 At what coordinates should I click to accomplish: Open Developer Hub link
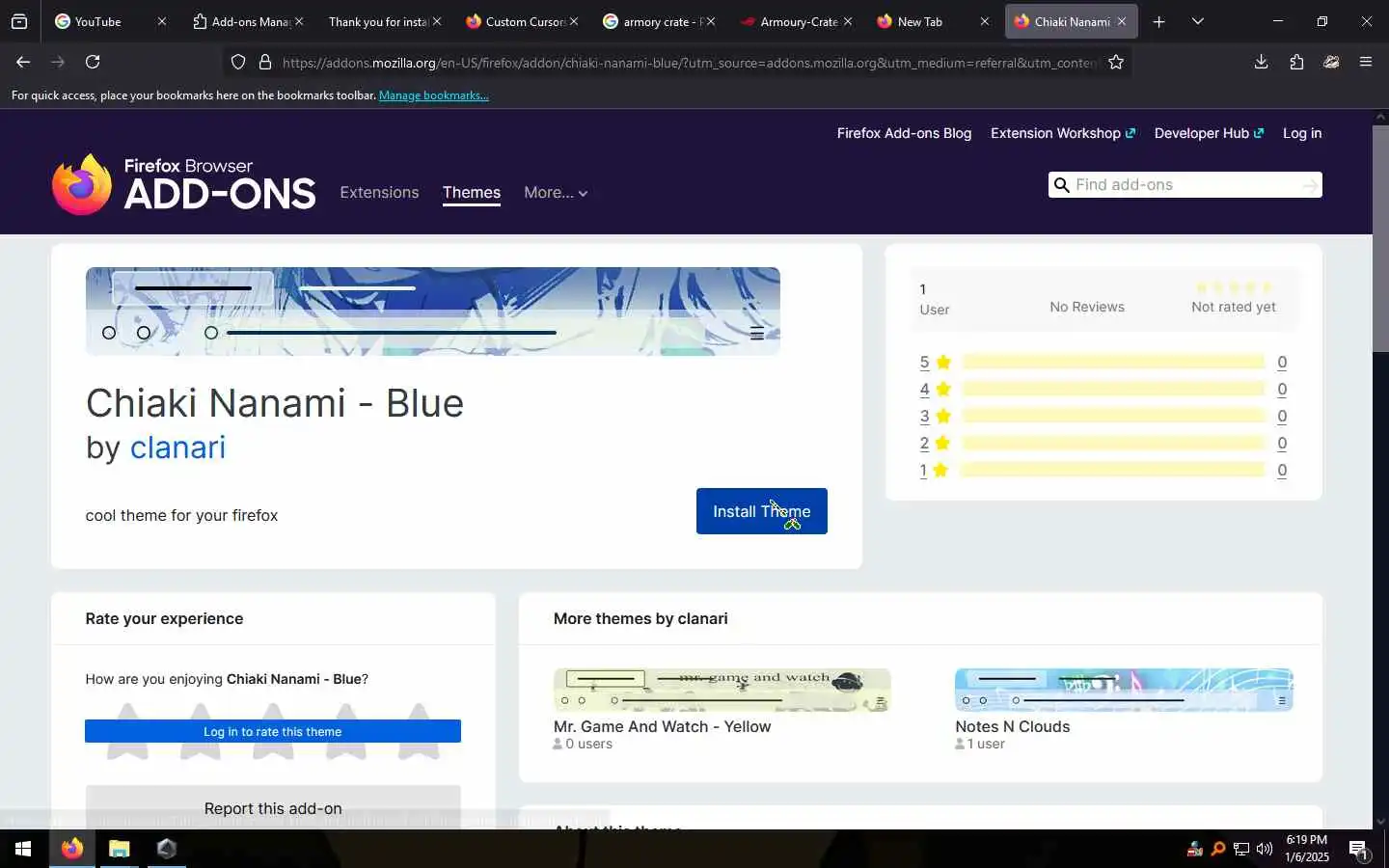point(1209,133)
